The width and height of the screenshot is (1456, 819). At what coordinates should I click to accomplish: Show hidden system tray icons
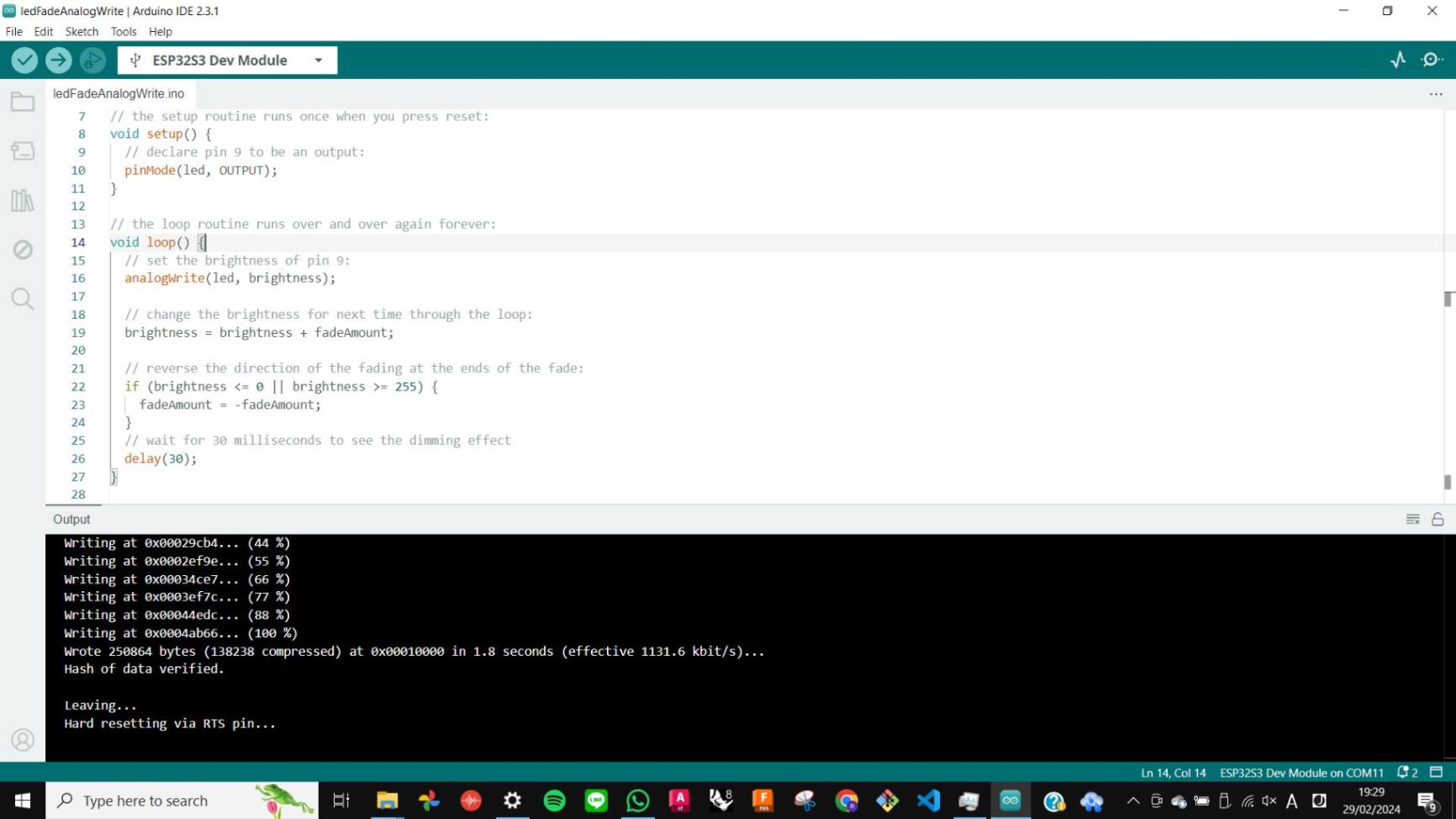pyautogui.click(x=1132, y=801)
